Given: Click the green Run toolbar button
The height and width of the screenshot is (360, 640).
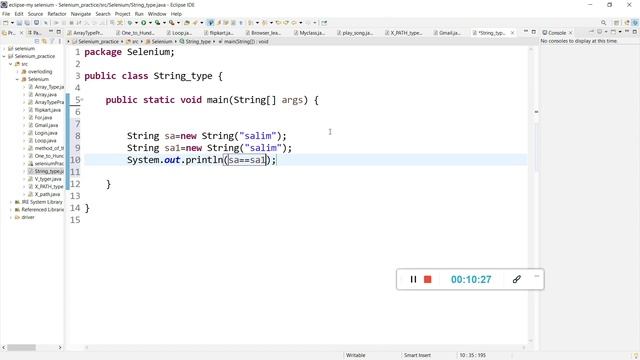Looking at the screenshot, I should [144, 23].
